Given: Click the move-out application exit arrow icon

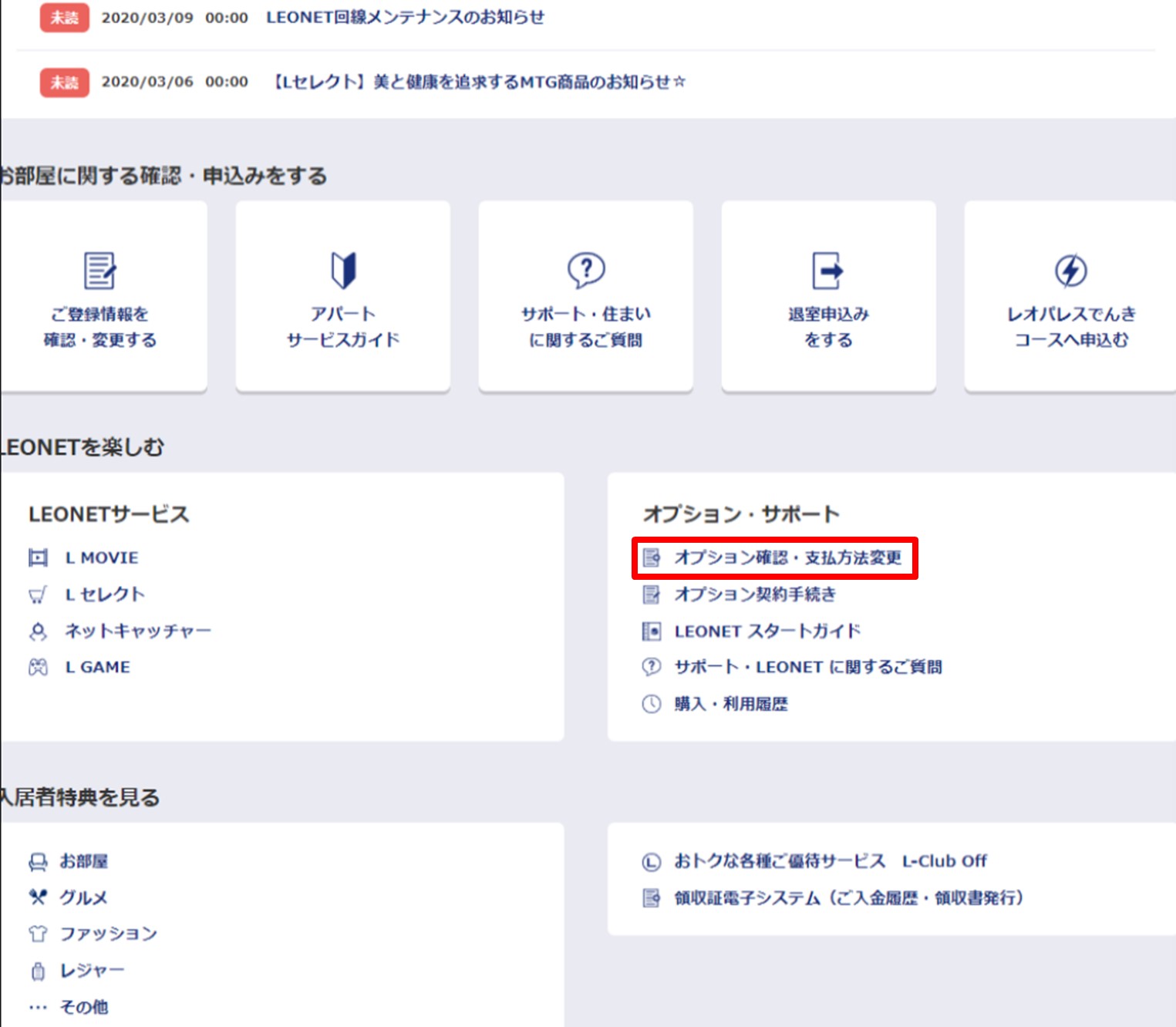Looking at the screenshot, I should click(x=827, y=271).
